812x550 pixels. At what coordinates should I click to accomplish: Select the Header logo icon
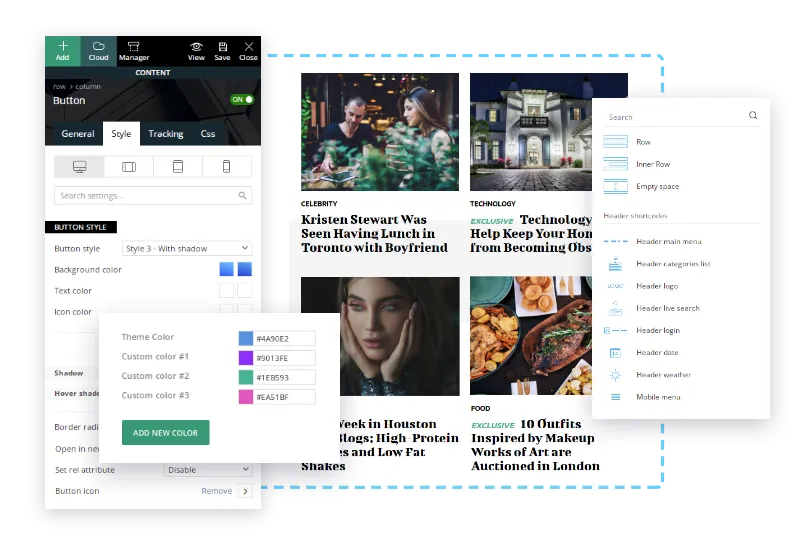pyautogui.click(x=615, y=286)
